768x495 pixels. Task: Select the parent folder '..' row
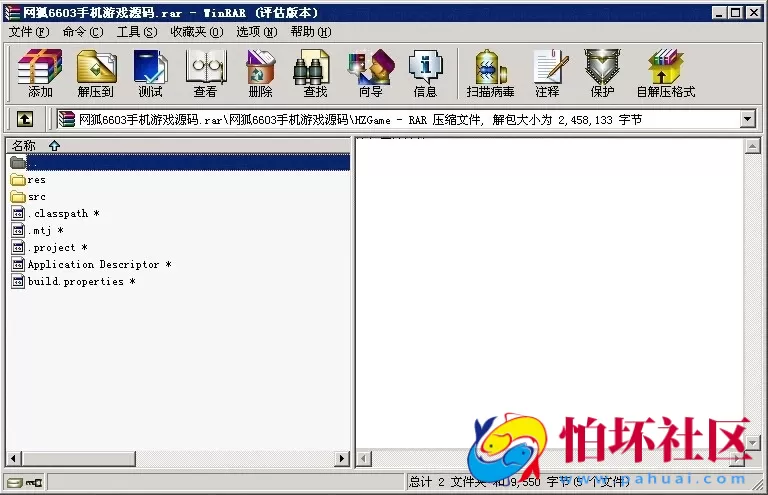click(179, 162)
